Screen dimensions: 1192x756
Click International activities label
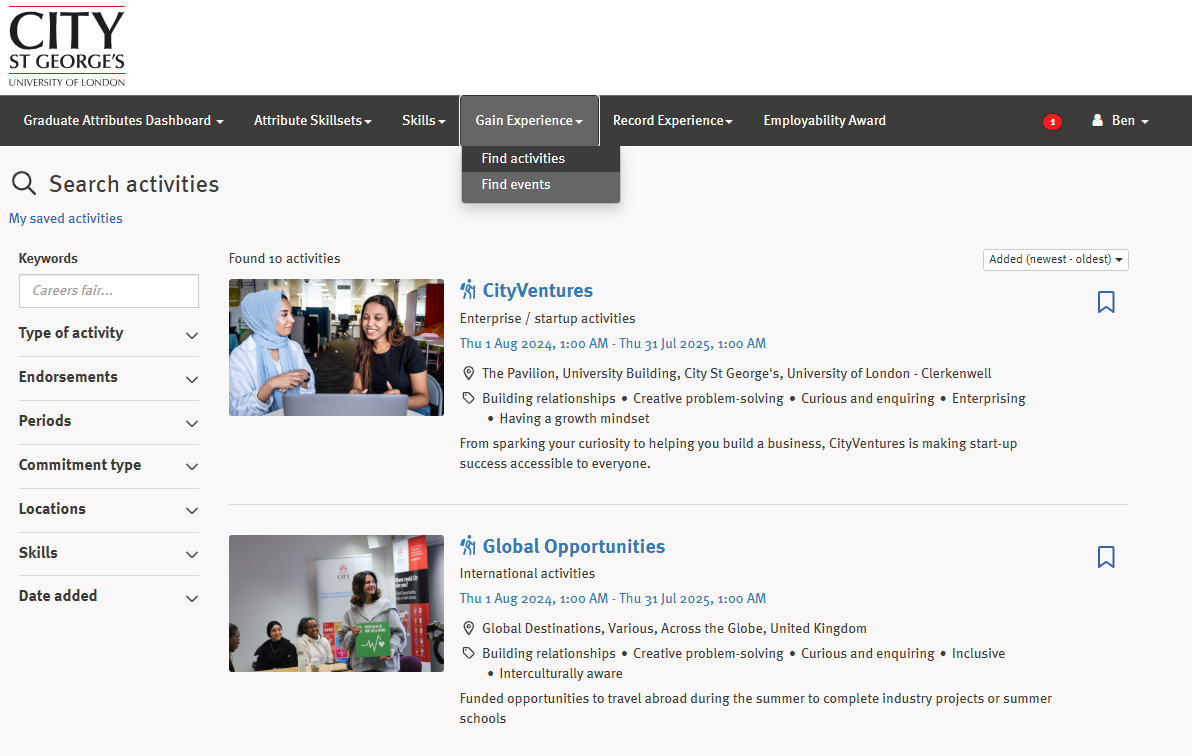(527, 573)
